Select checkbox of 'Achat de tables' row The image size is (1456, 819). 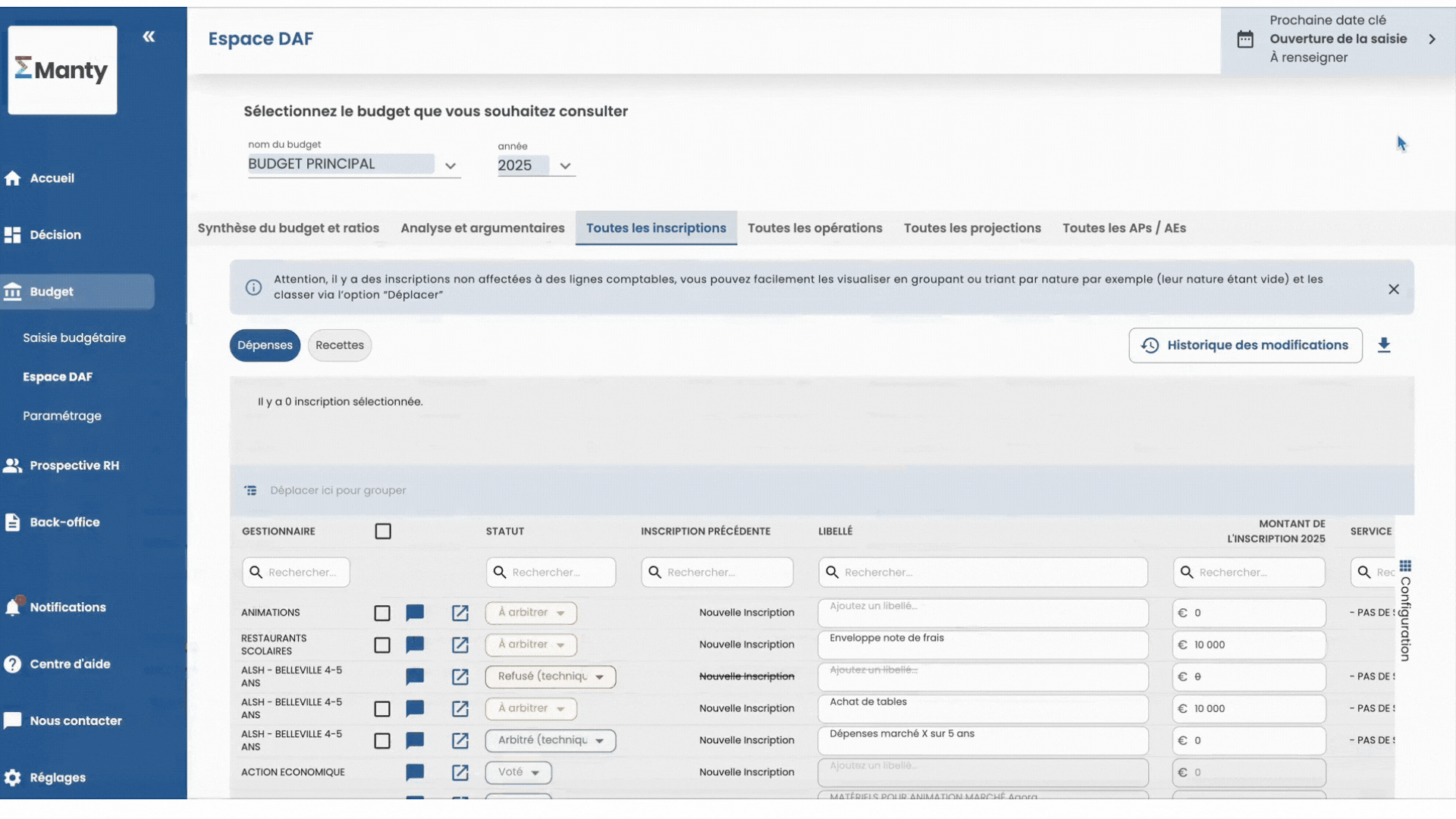pyautogui.click(x=382, y=708)
